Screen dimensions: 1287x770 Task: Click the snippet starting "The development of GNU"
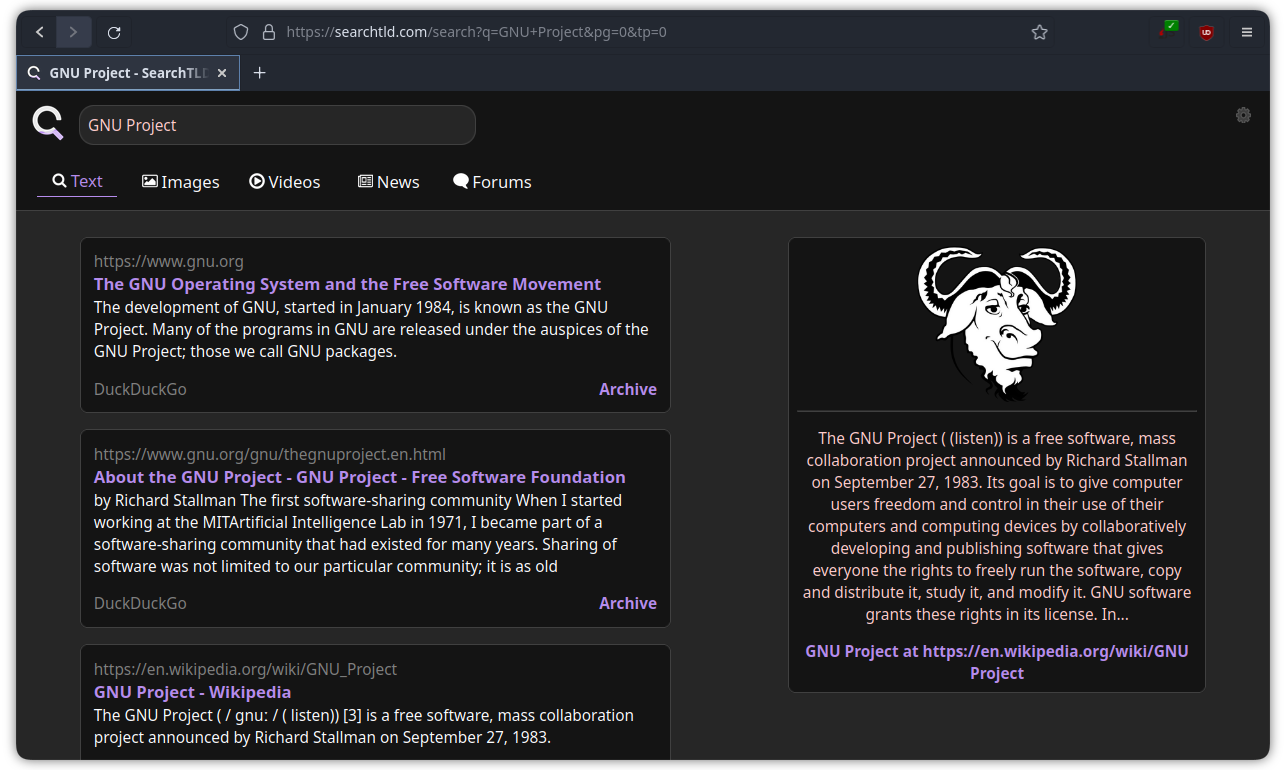click(x=371, y=329)
